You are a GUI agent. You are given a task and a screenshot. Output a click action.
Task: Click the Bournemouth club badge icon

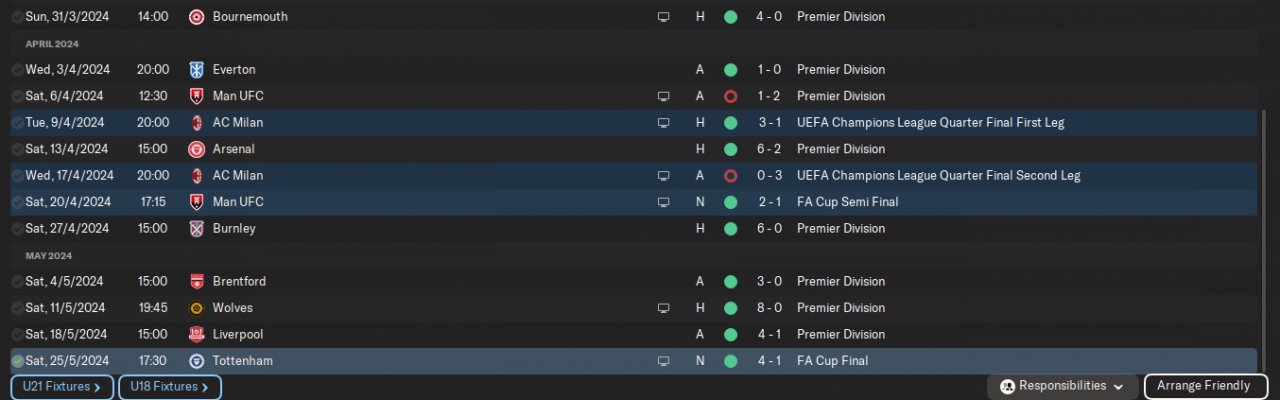coord(197,17)
